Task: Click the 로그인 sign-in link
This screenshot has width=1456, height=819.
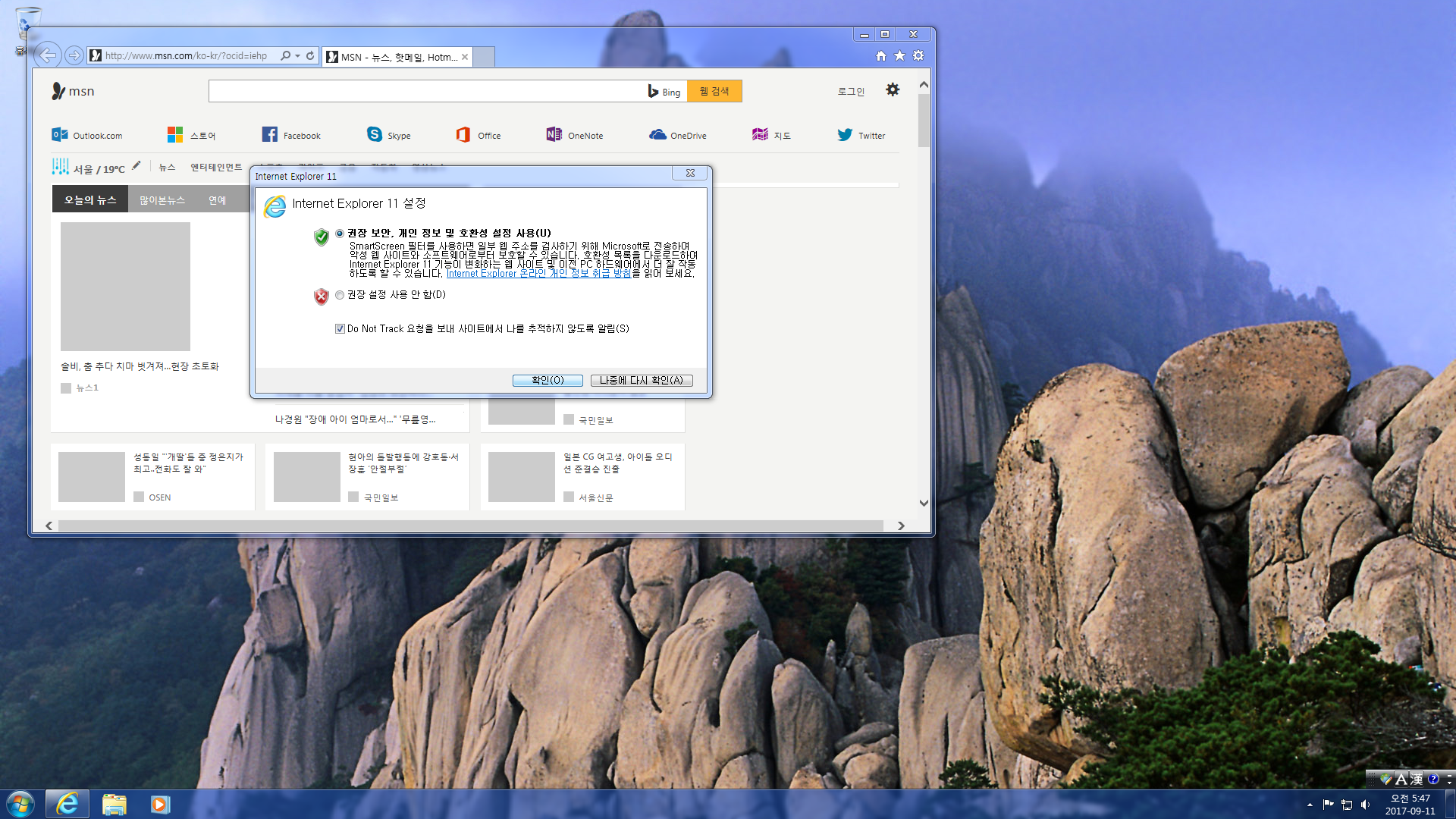Action: [851, 92]
